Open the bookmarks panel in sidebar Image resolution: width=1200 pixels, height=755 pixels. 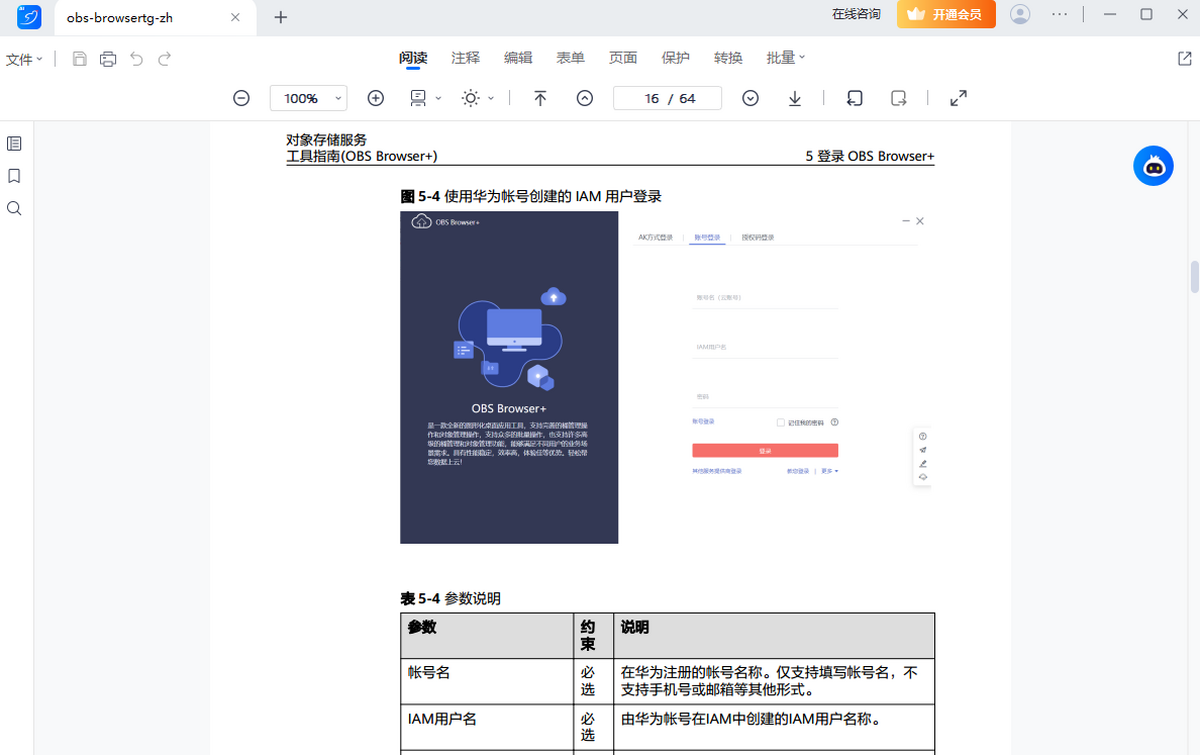tap(14, 176)
